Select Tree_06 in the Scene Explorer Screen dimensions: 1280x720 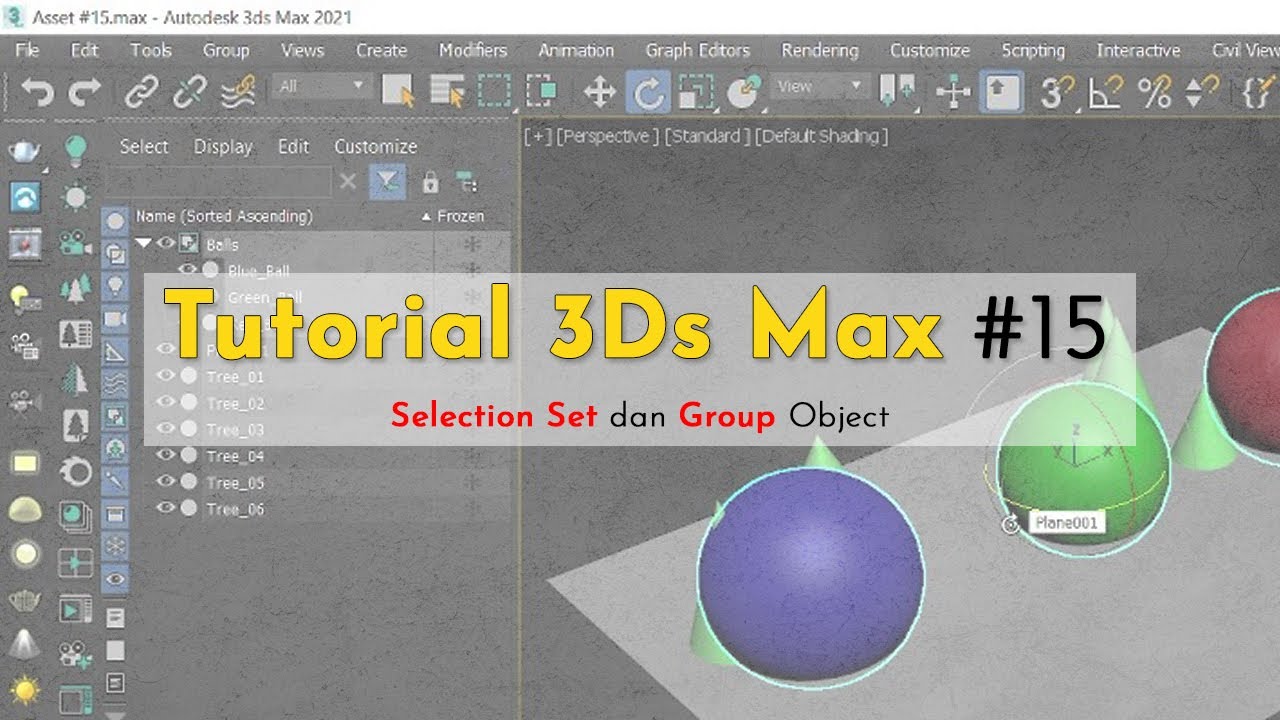(235, 509)
